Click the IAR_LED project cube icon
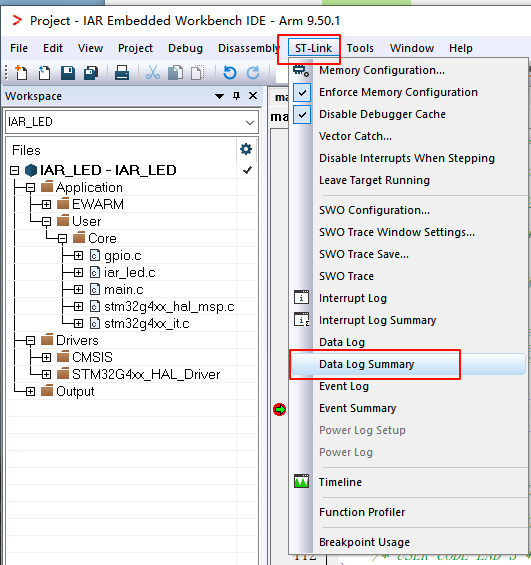This screenshot has width=531, height=565. pyautogui.click(x=31, y=170)
